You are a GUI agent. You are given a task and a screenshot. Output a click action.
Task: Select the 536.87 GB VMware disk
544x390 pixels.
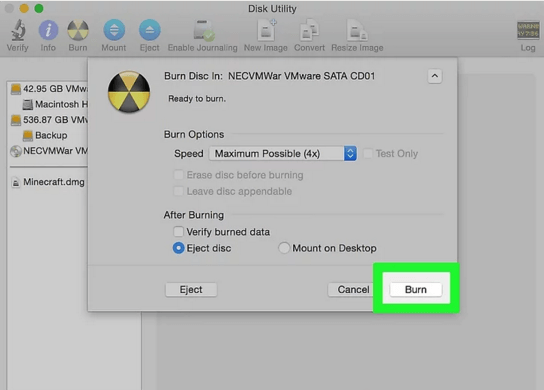coord(49,120)
